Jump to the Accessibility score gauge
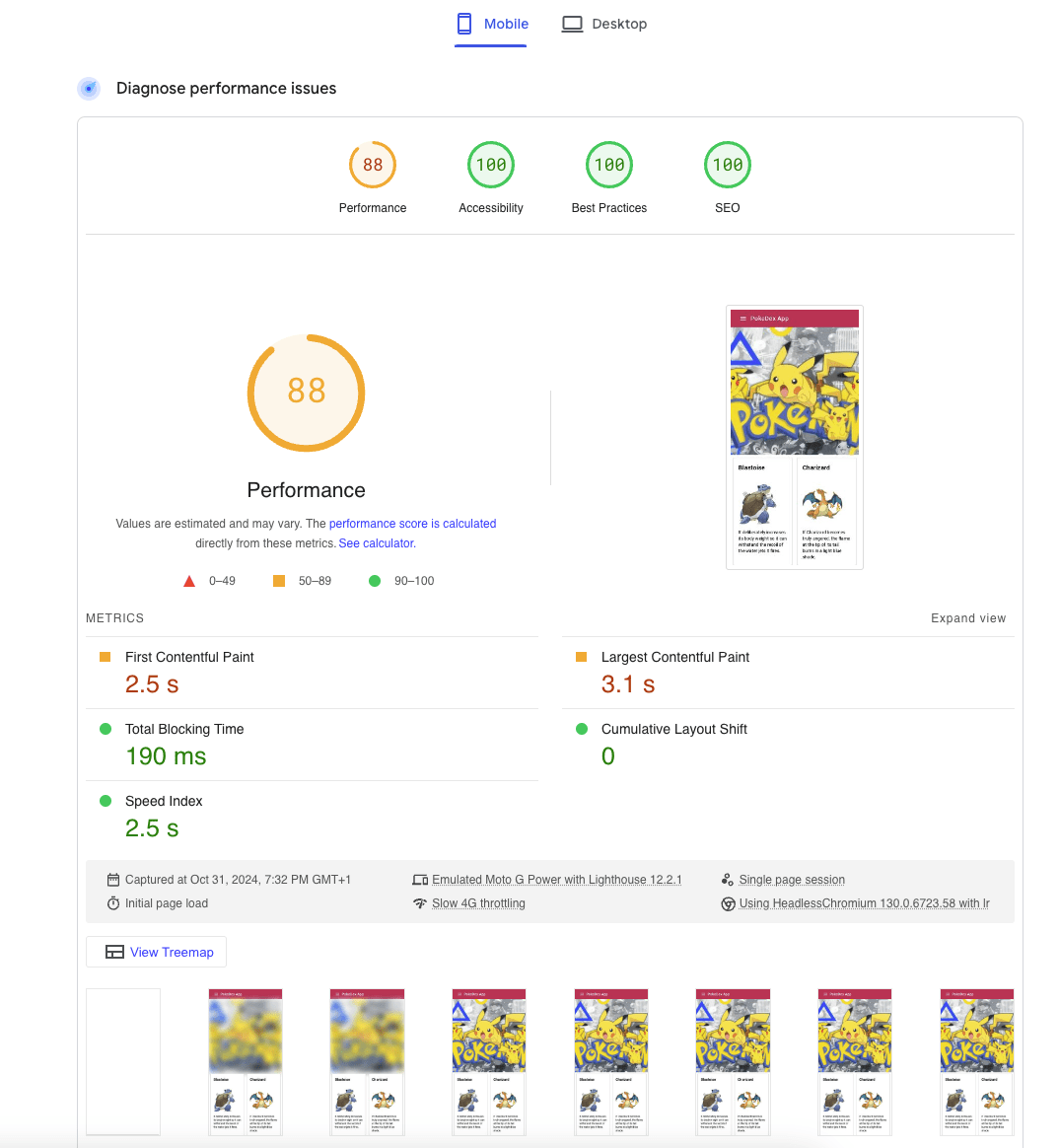This screenshot has width=1059, height=1148. point(491,165)
